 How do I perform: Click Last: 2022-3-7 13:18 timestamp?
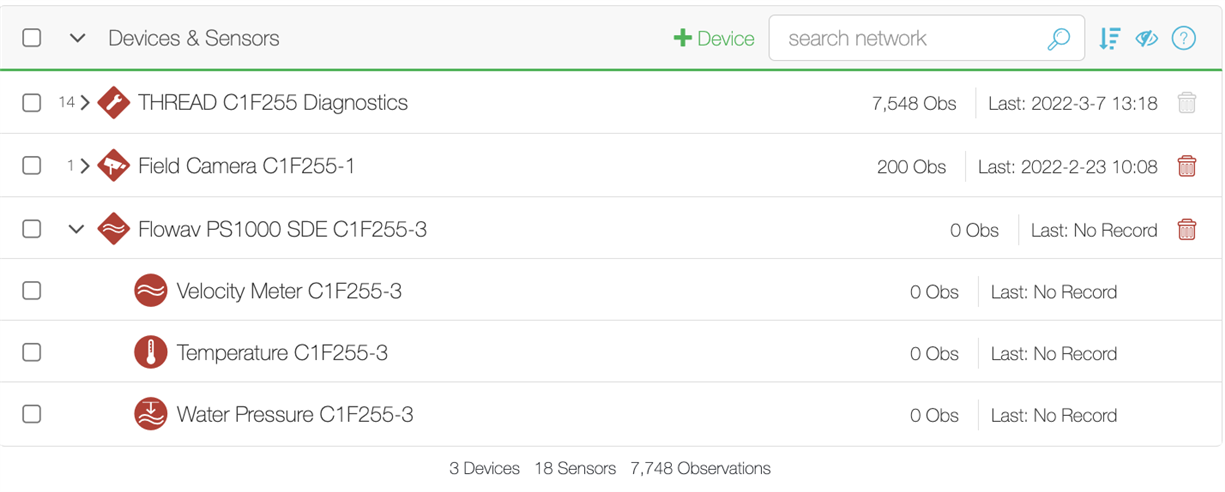1073,103
